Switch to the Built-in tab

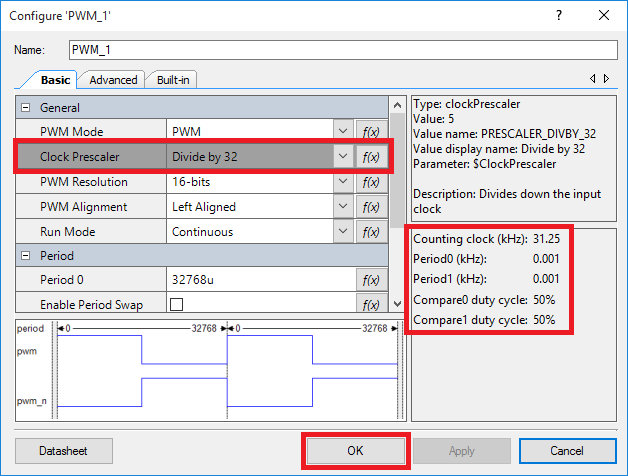point(173,80)
